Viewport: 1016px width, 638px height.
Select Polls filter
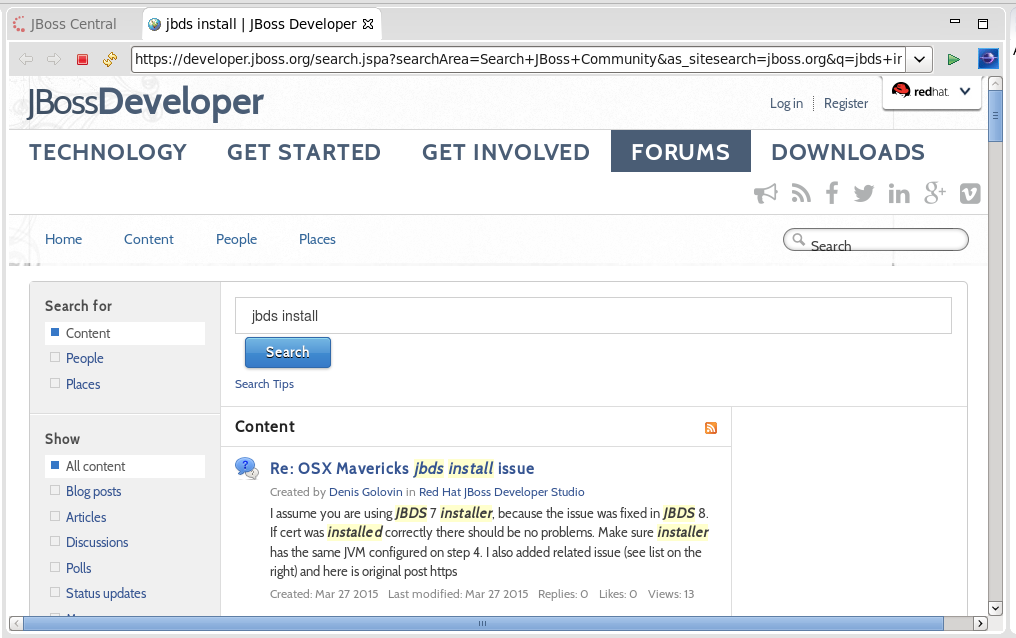78,568
